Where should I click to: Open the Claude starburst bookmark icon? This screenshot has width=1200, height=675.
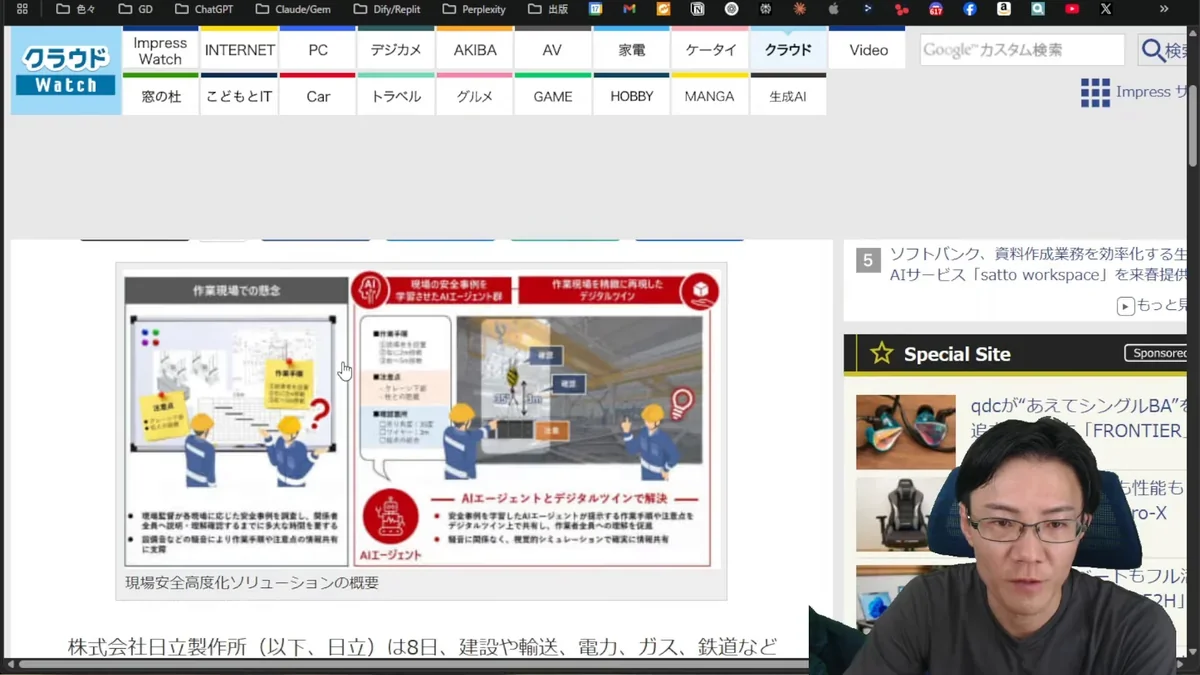pyautogui.click(x=799, y=9)
